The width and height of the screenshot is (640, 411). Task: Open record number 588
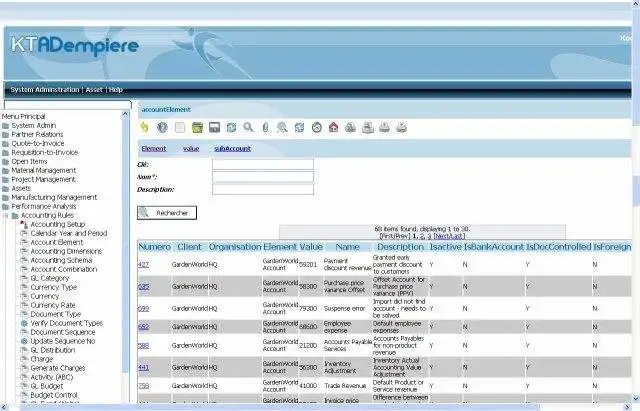coord(143,345)
